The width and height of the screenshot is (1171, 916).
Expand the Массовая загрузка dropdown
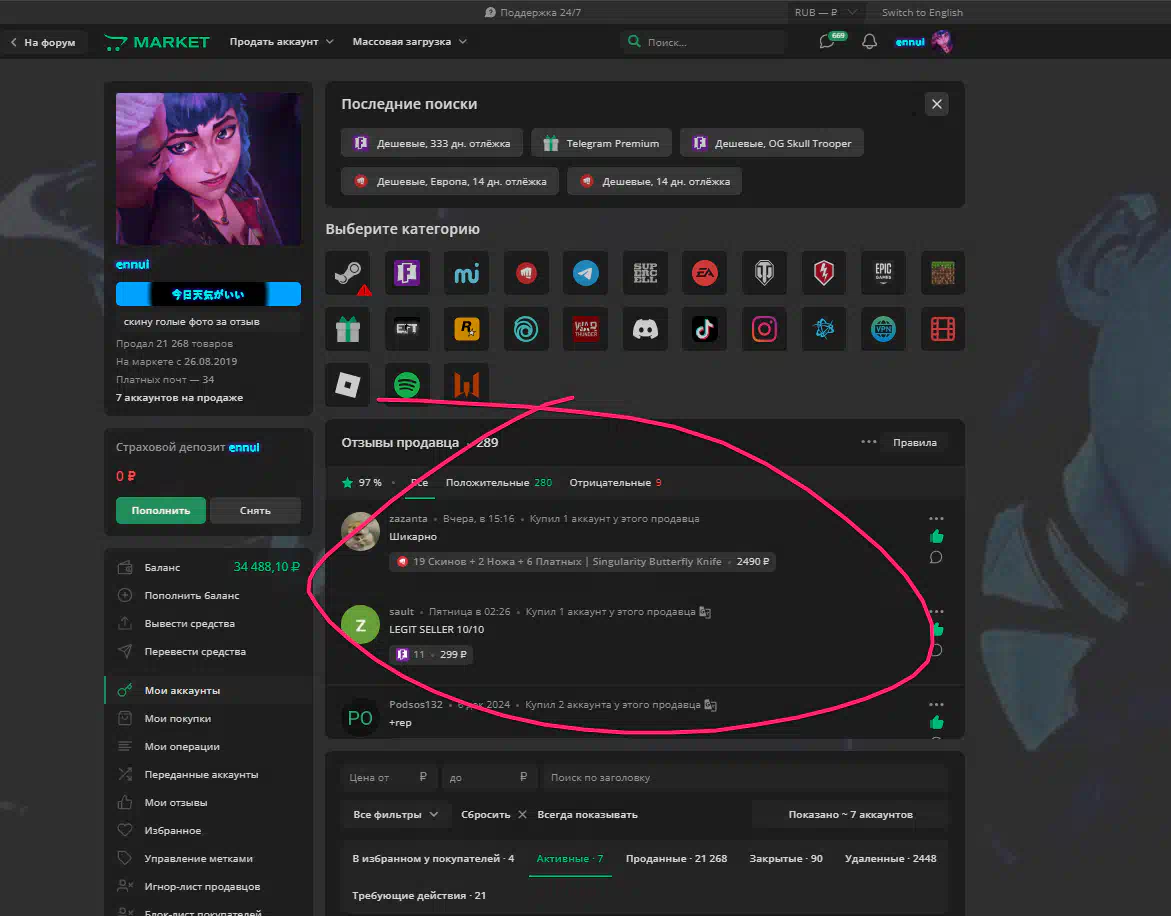tap(409, 42)
